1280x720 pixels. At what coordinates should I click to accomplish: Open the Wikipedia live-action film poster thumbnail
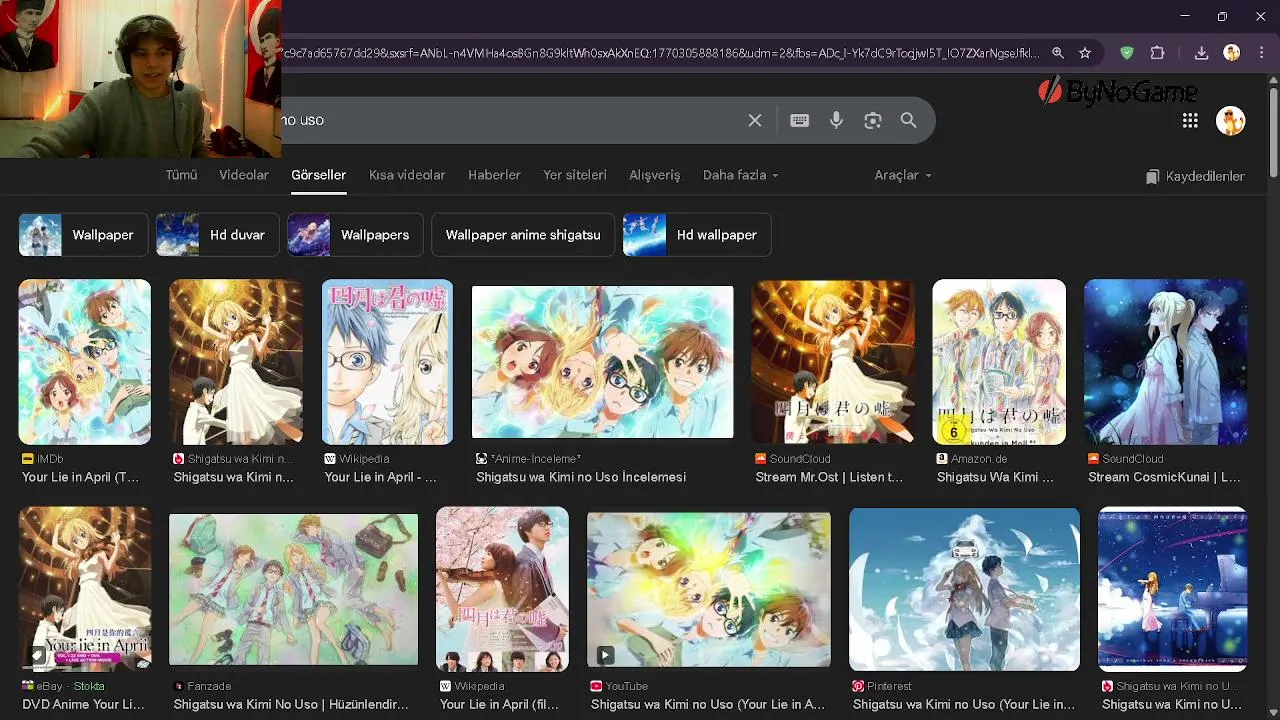[502, 589]
